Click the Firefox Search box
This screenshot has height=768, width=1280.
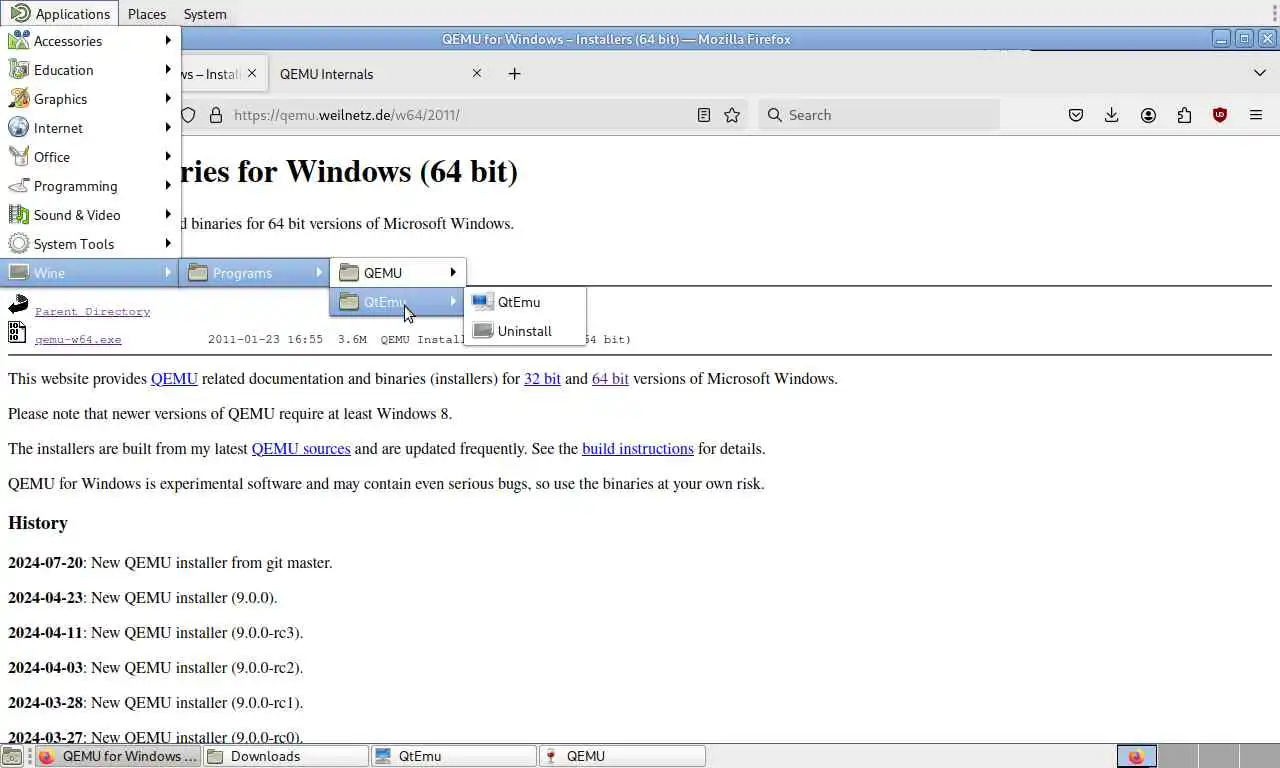click(x=880, y=115)
